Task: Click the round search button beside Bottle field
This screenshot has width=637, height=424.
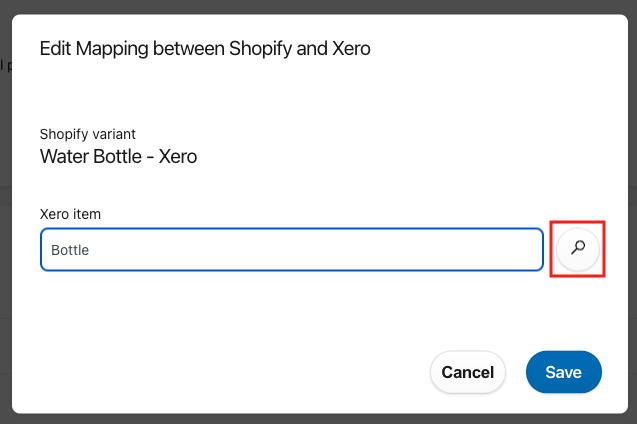Action: click(x=577, y=249)
